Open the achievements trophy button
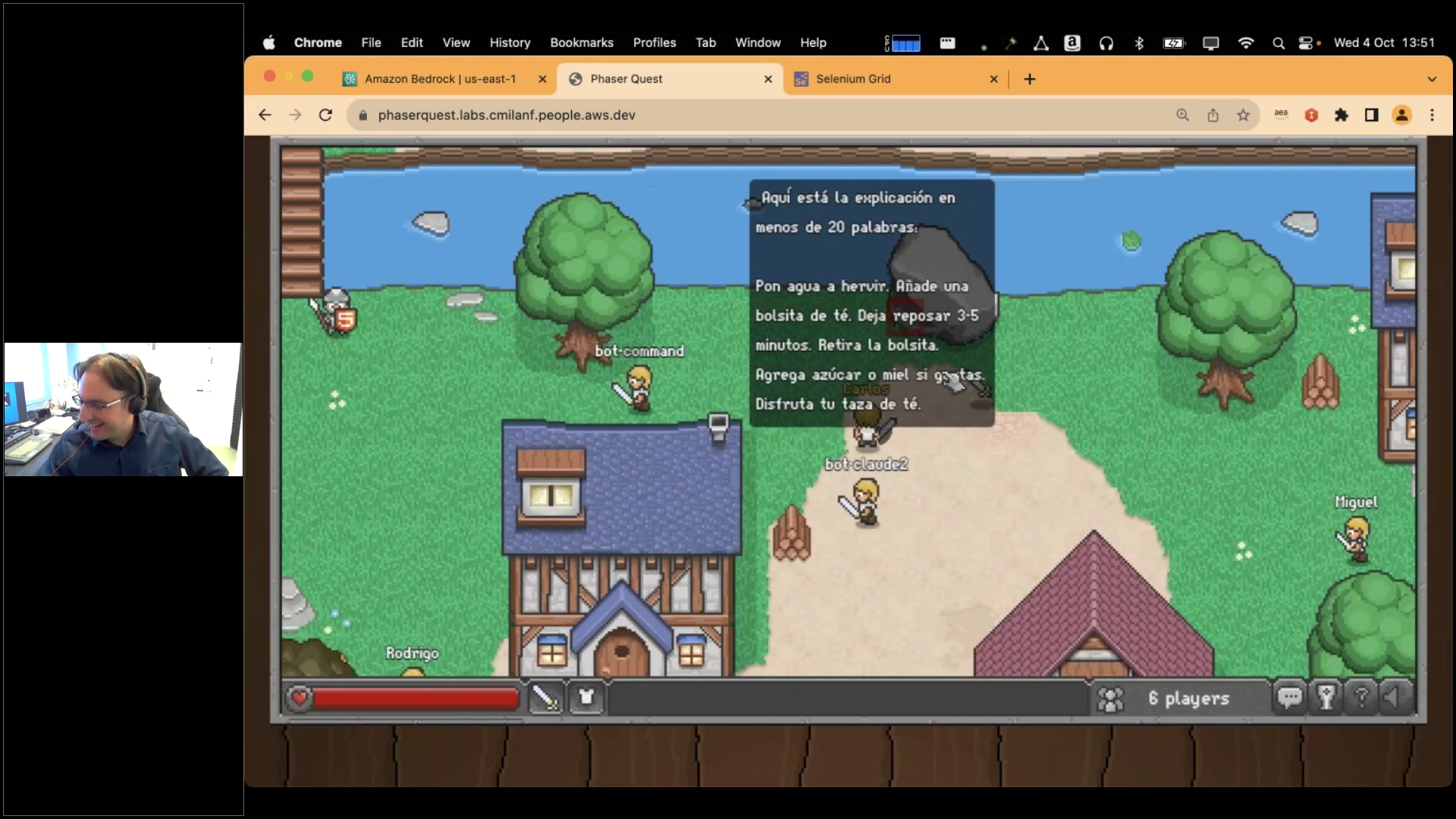Screen dimensions: 1456x819 click(x=1326, y=697)
